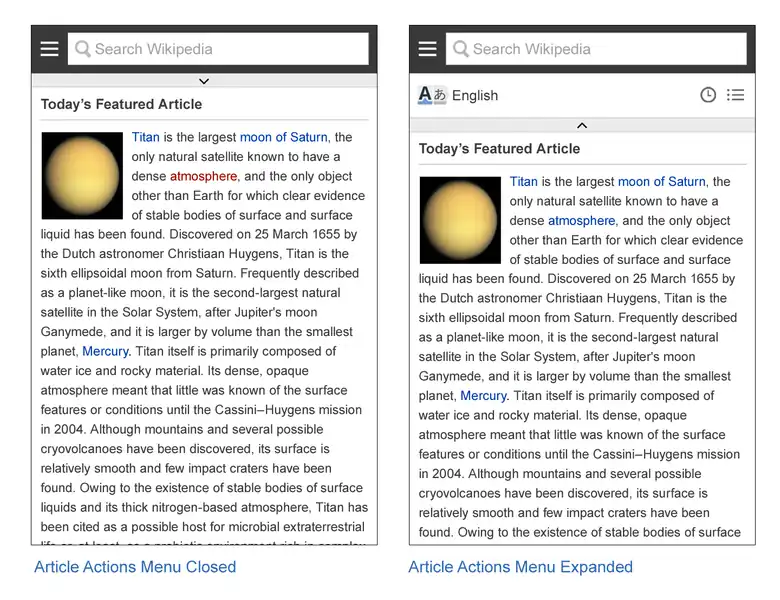
Task: Open hamburger menu in the closed-menu mockup
Action: pos(49,49)
